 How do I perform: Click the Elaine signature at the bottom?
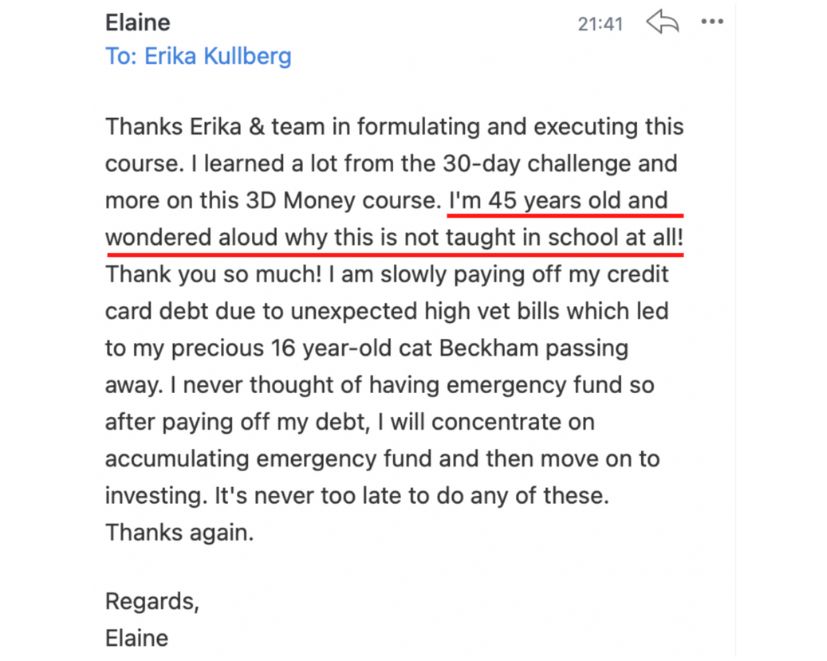click(137, 637)
